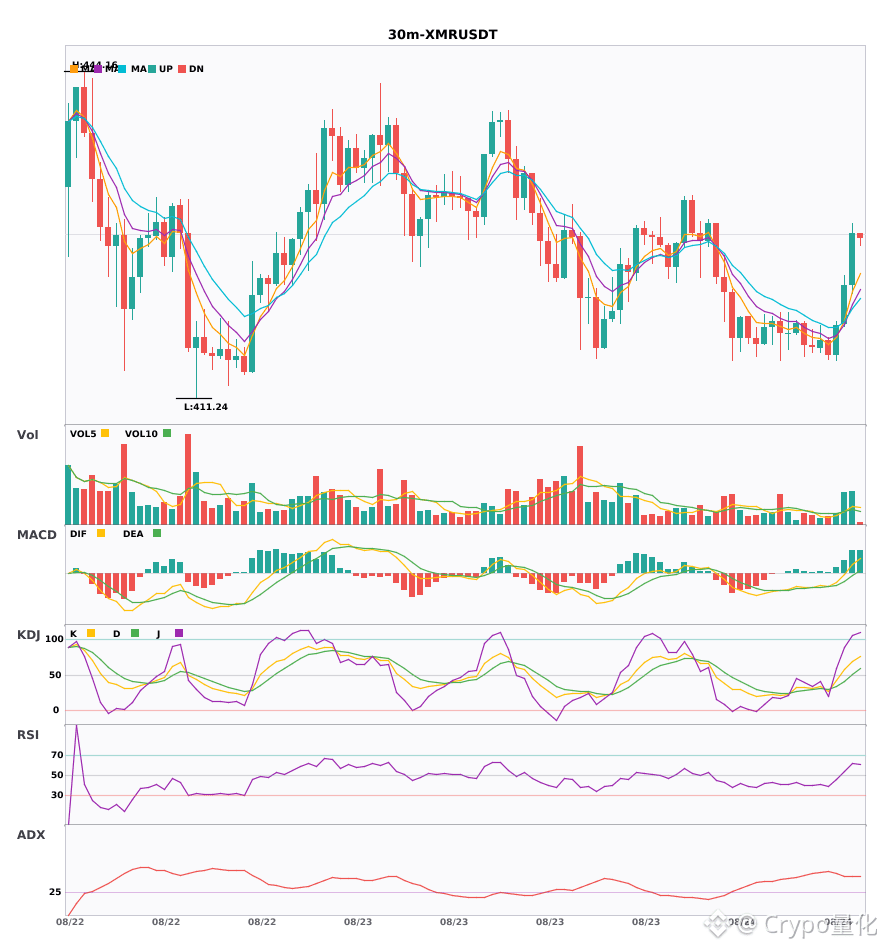
Task: Click the purple MA legend swatch
Action: click(x=98, y=69)
